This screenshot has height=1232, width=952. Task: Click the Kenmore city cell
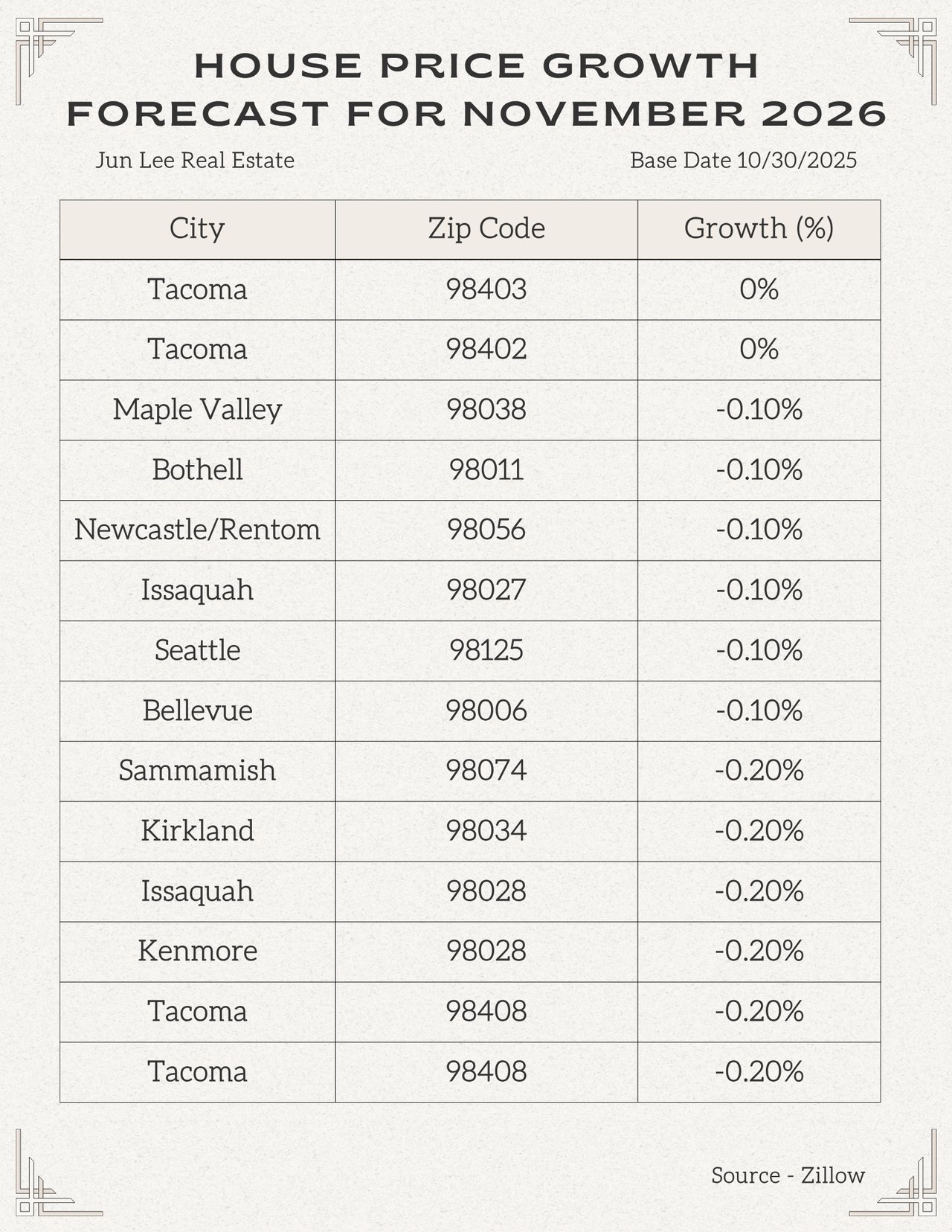pos(197,952)
